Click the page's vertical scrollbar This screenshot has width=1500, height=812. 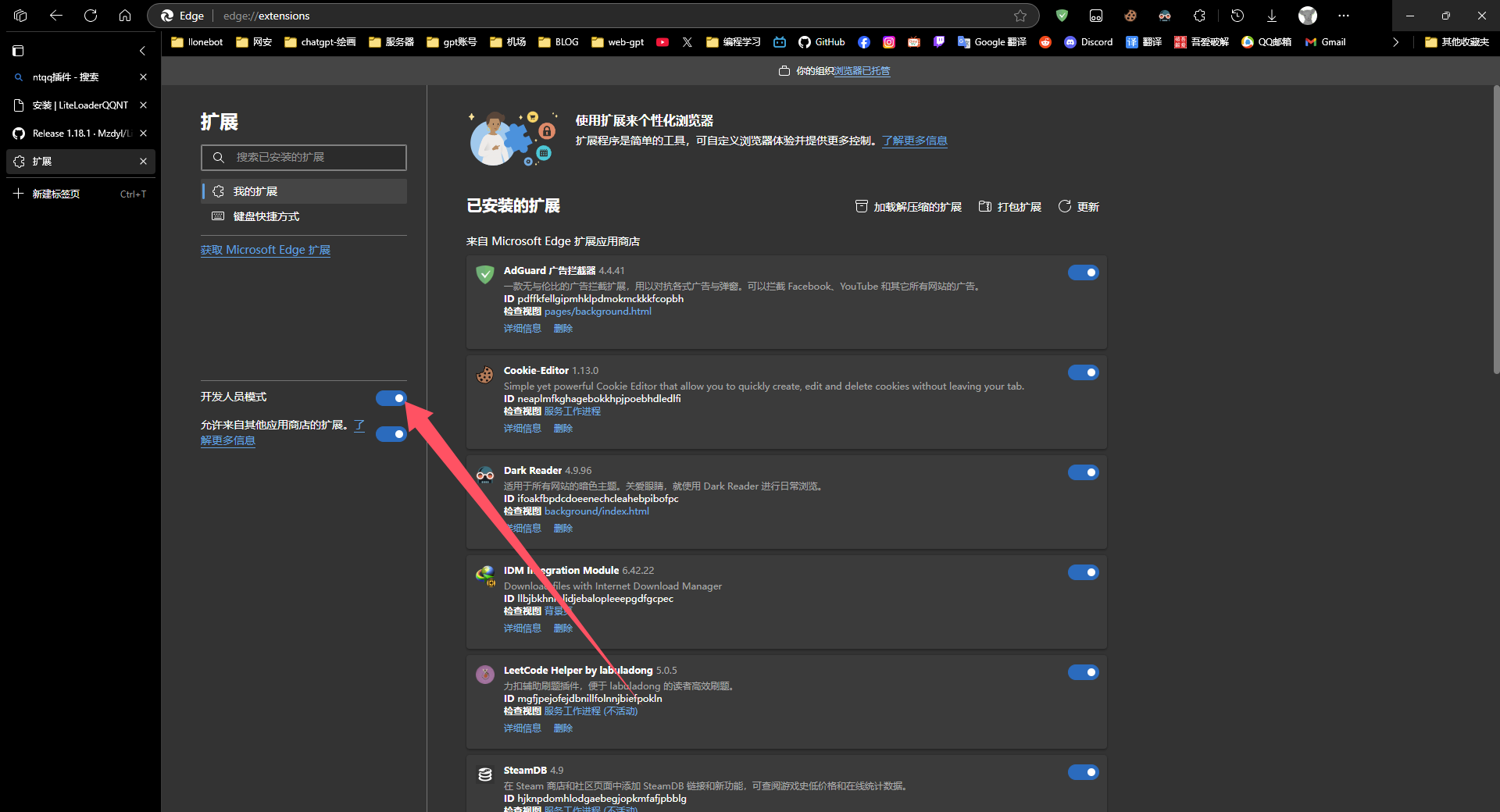point(1495,234)
